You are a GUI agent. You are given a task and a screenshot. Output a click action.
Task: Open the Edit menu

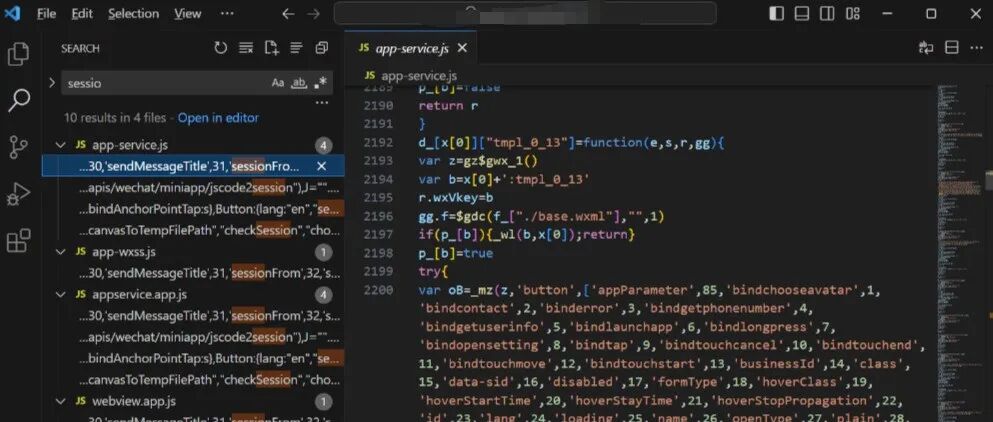coord(82,14)
